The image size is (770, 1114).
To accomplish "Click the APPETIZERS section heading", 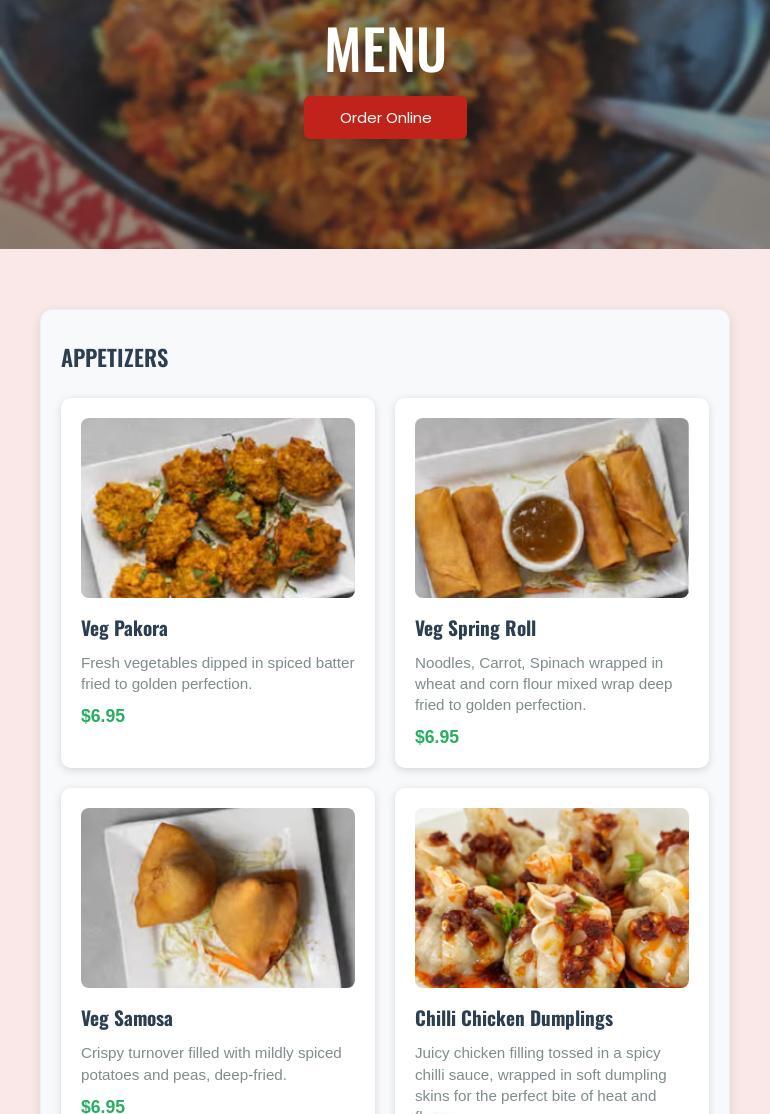I will coord(114,358).
